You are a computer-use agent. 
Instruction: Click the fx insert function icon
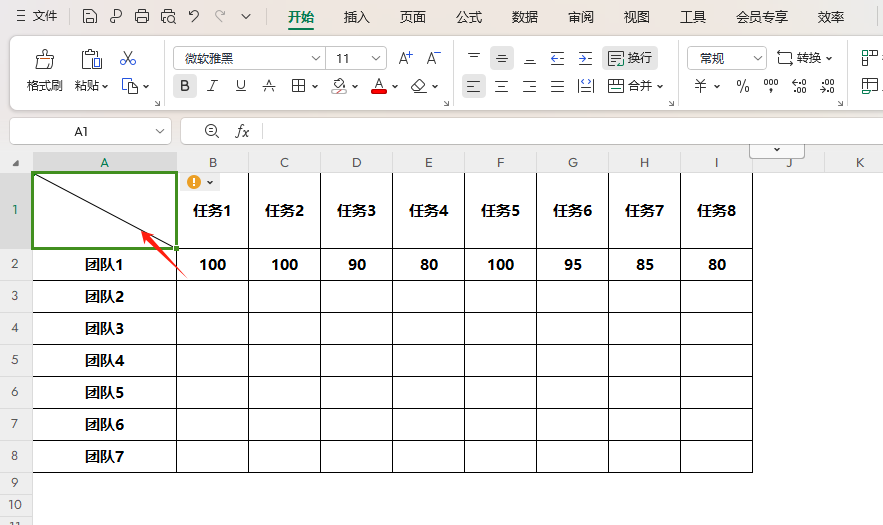coord(242,131)
